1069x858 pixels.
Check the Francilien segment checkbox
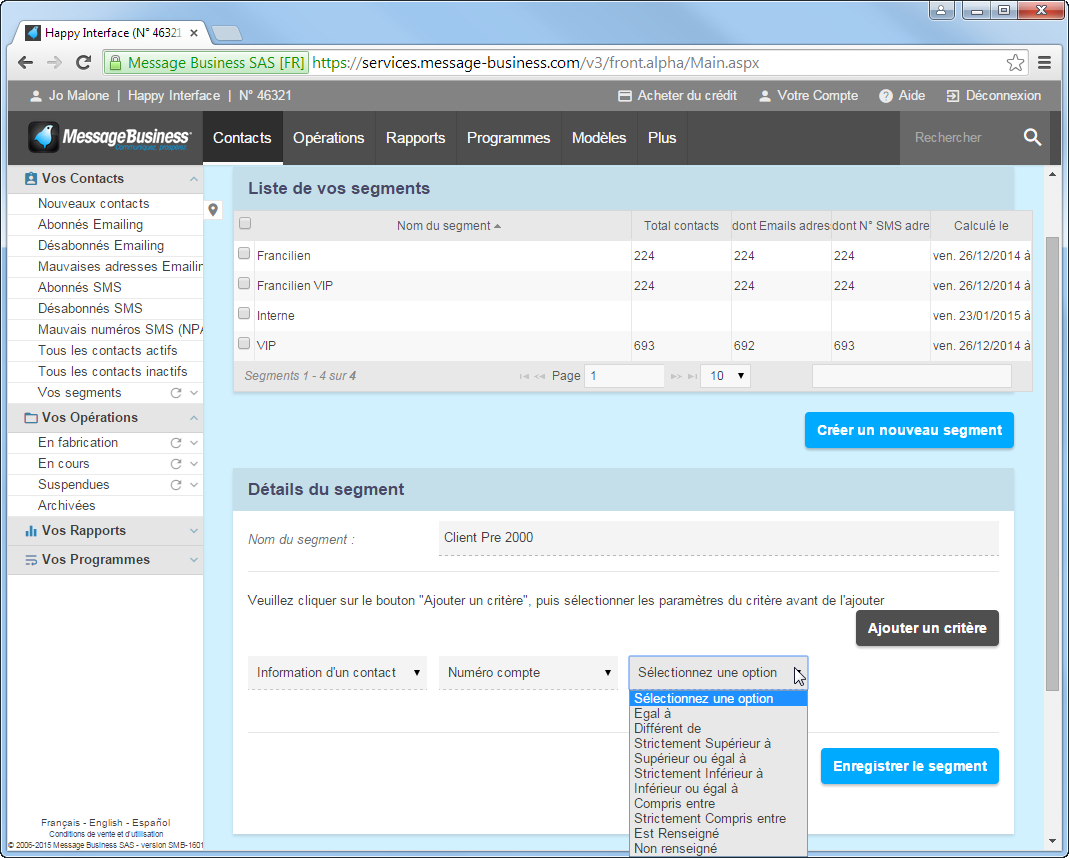point(244,254)
